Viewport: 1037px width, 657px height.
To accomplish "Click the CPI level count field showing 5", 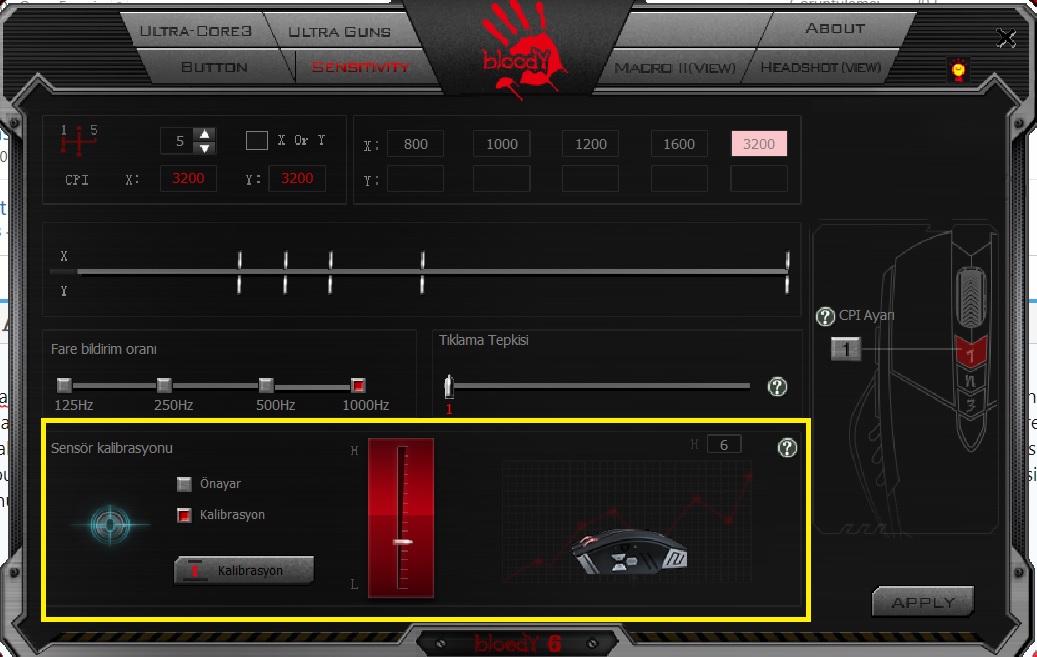I will (179, 141).
